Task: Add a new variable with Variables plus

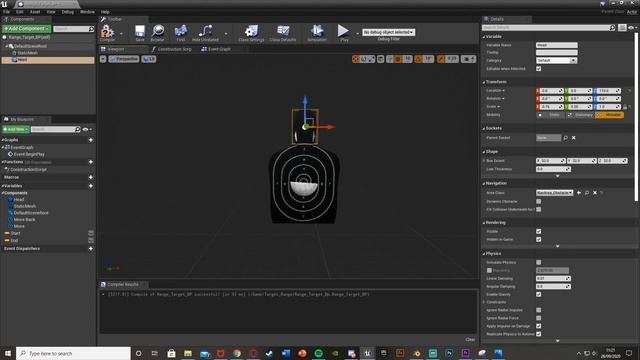Action: click(91, 186)
